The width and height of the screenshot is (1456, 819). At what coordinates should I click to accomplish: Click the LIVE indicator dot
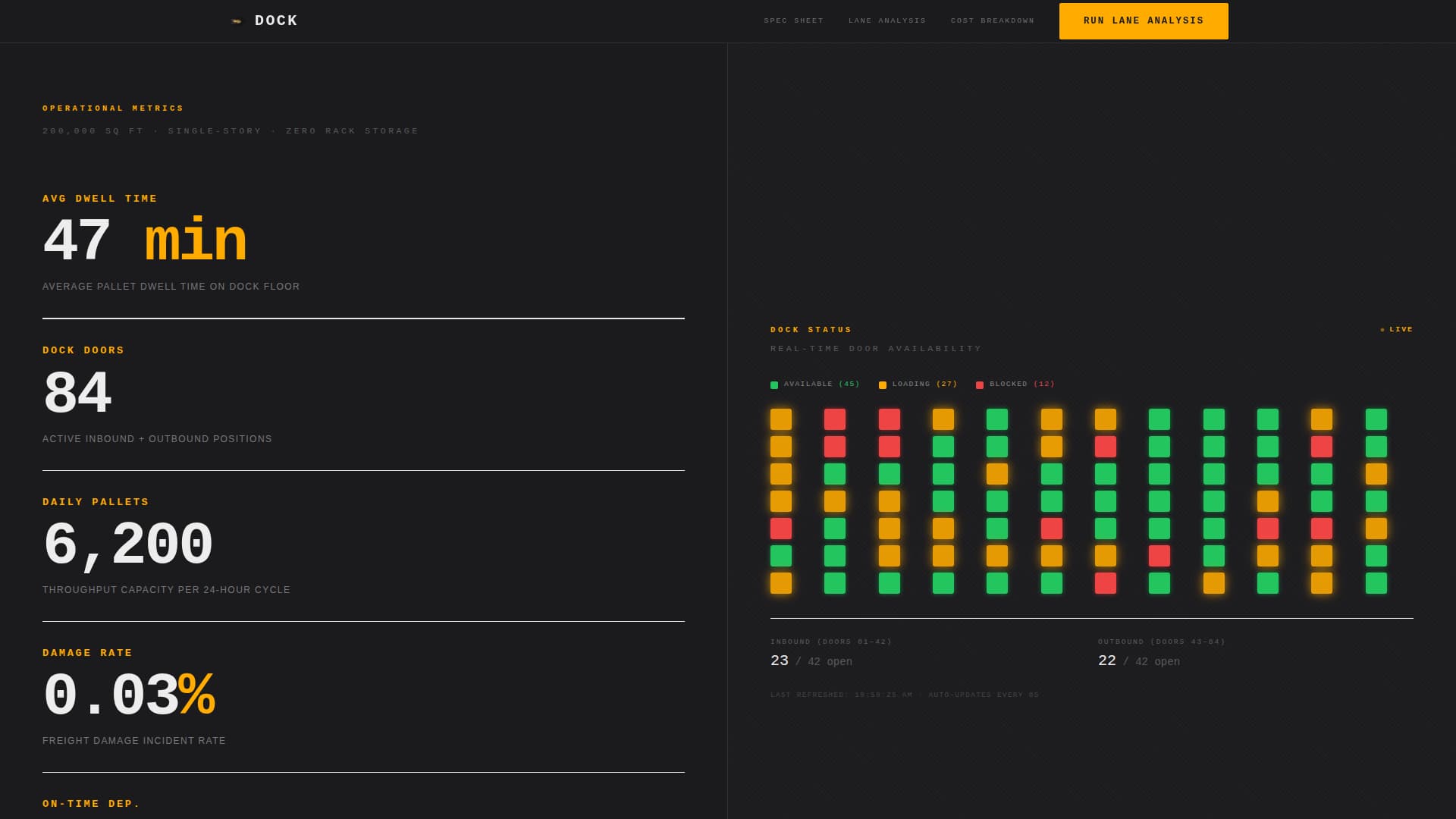(1382, 330)
